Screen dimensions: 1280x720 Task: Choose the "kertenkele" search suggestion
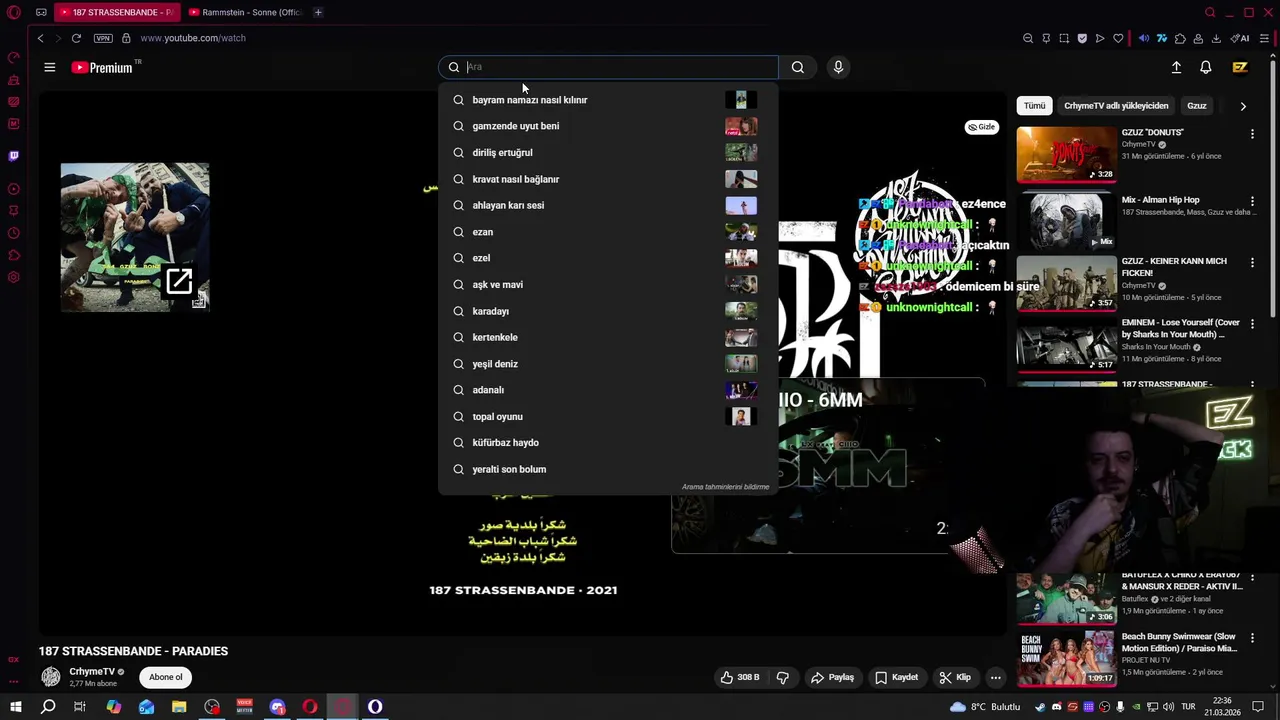[x=607, y=337]
